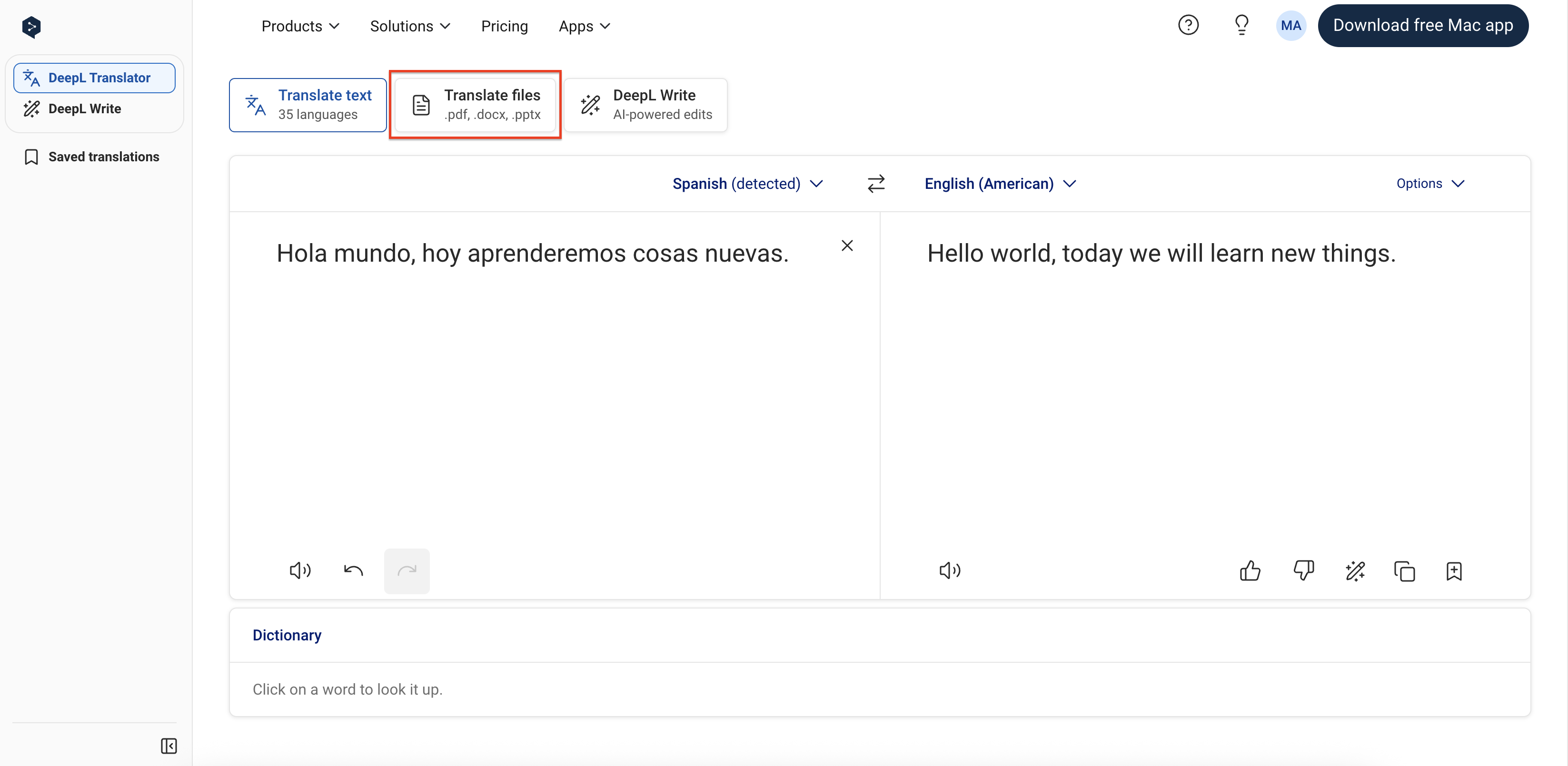
Task: Swap the source and target languages
Action: tap(876, 183)
